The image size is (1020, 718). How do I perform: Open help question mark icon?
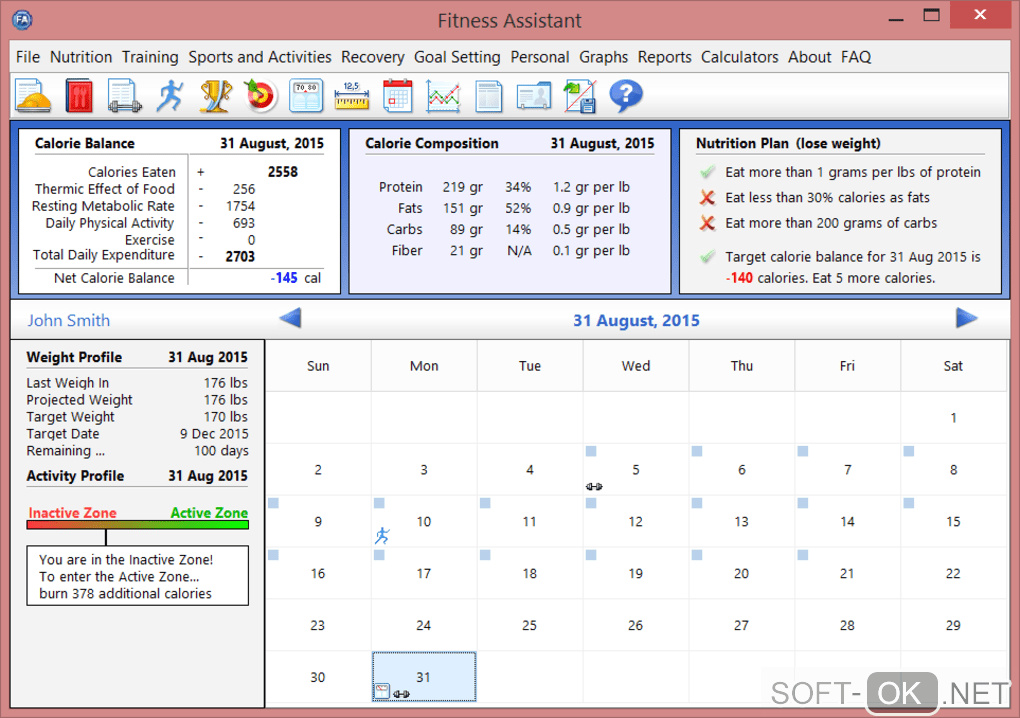click(626, 96)
